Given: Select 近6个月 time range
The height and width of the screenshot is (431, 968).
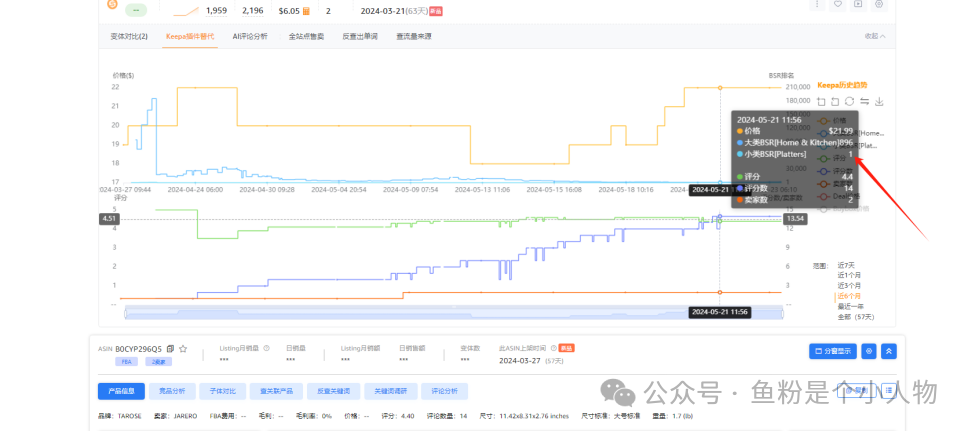Looking at the screenshot, I should tap(849, 296).
